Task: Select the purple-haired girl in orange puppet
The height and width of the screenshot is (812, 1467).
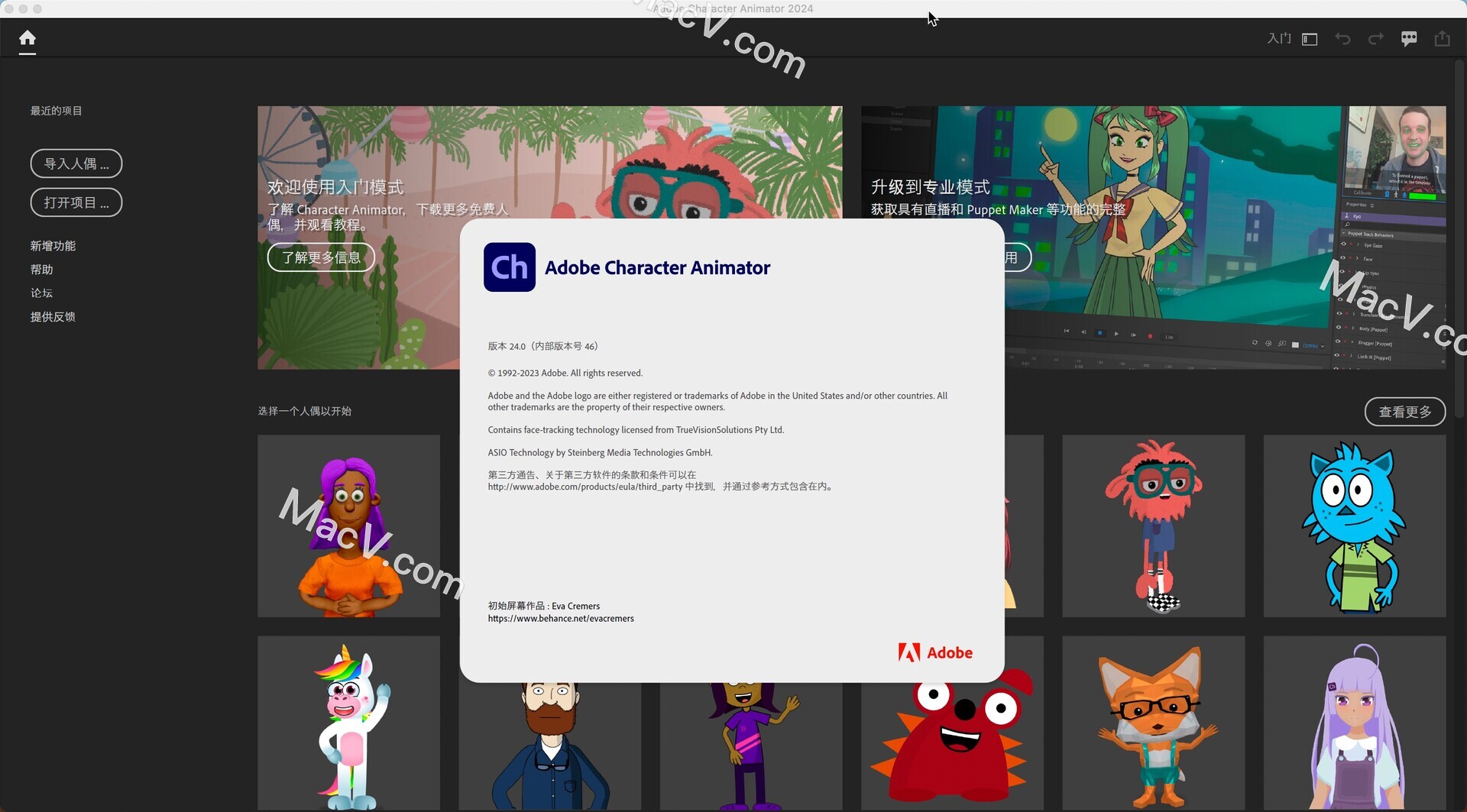Action: point(348,526)
